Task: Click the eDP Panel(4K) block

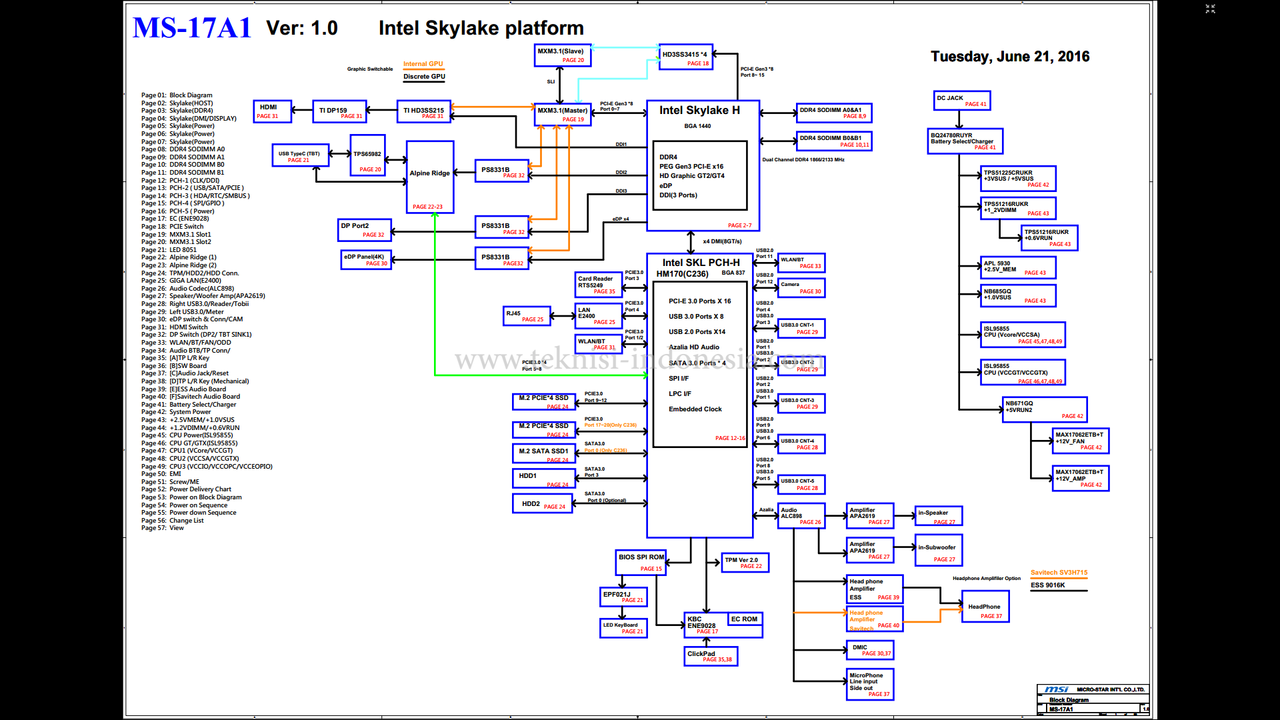Action: [366, 260]
